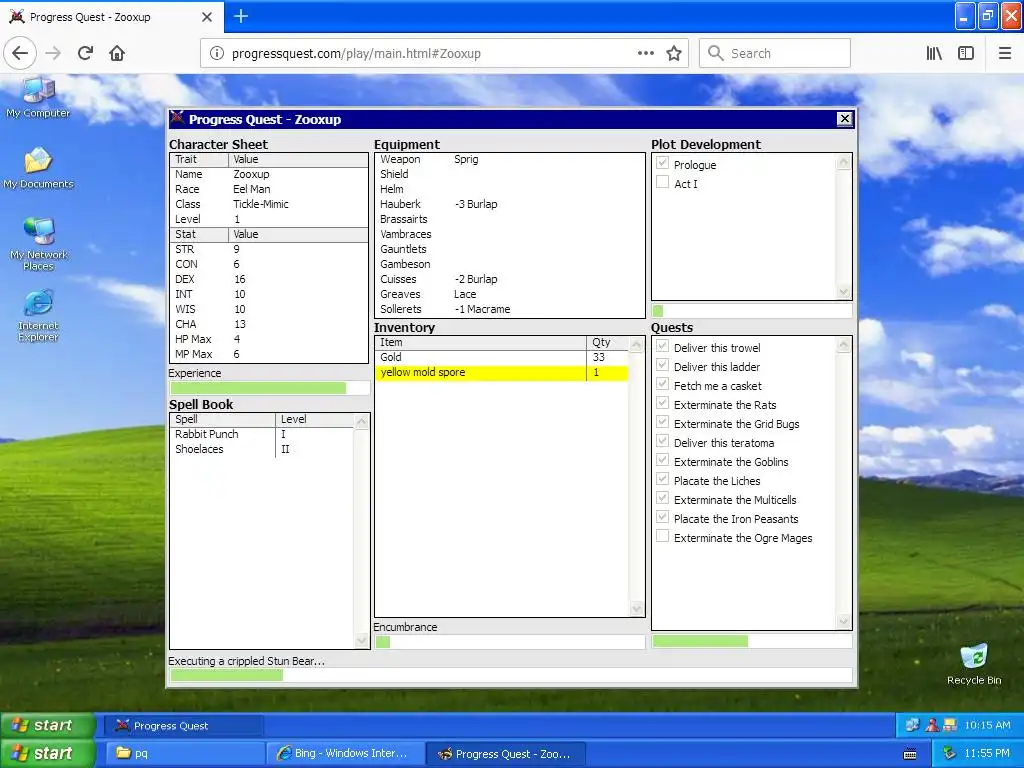Close the Progress Quest game window
The height and width of the screenshot is (768, 1024).
coord(844,119)
